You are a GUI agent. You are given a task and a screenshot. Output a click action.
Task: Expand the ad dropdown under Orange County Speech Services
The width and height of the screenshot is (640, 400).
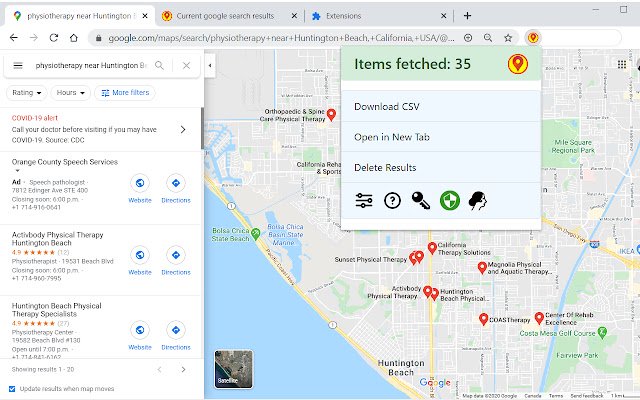(17, 171)
